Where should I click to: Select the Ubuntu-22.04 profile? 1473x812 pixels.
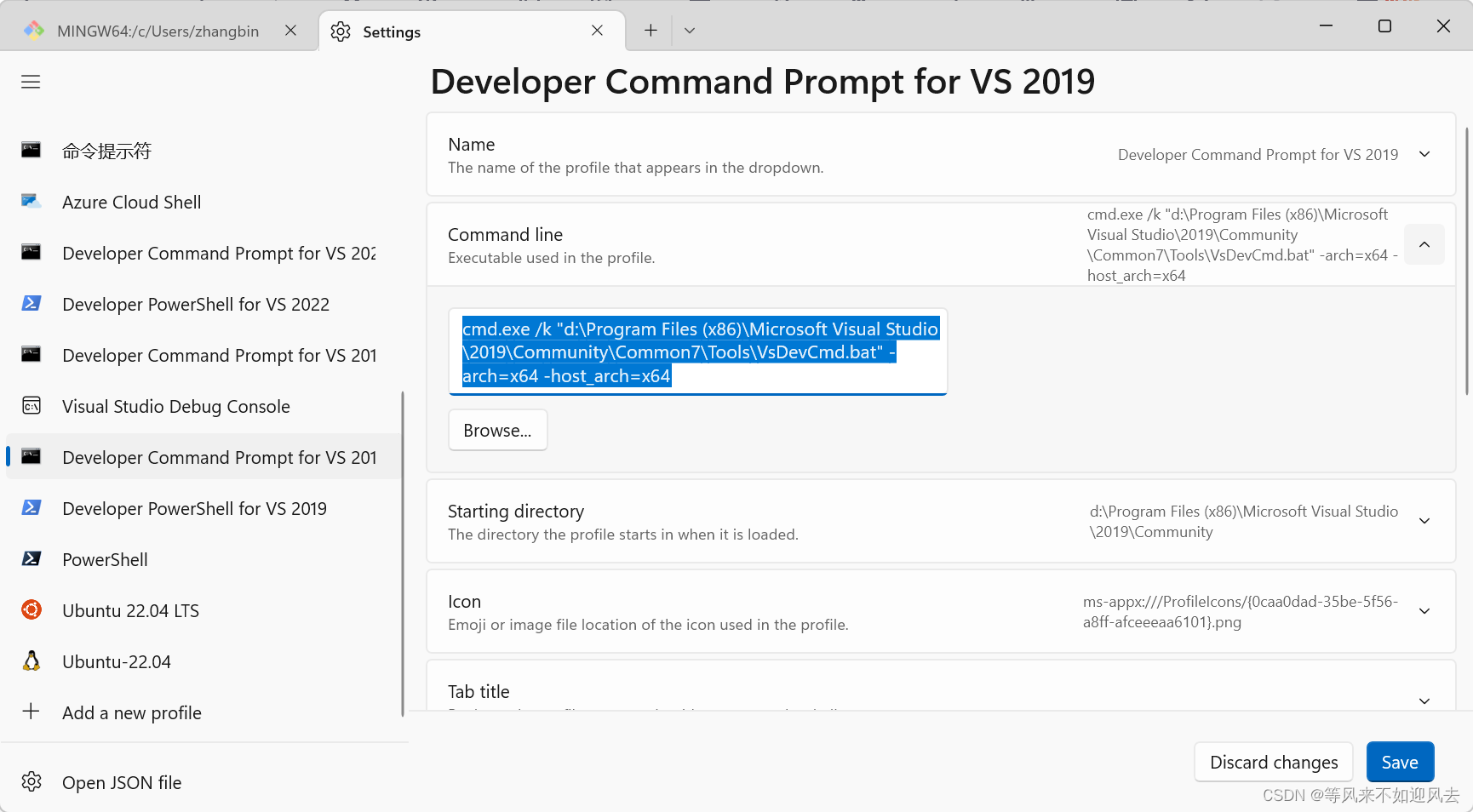point(203,661)
